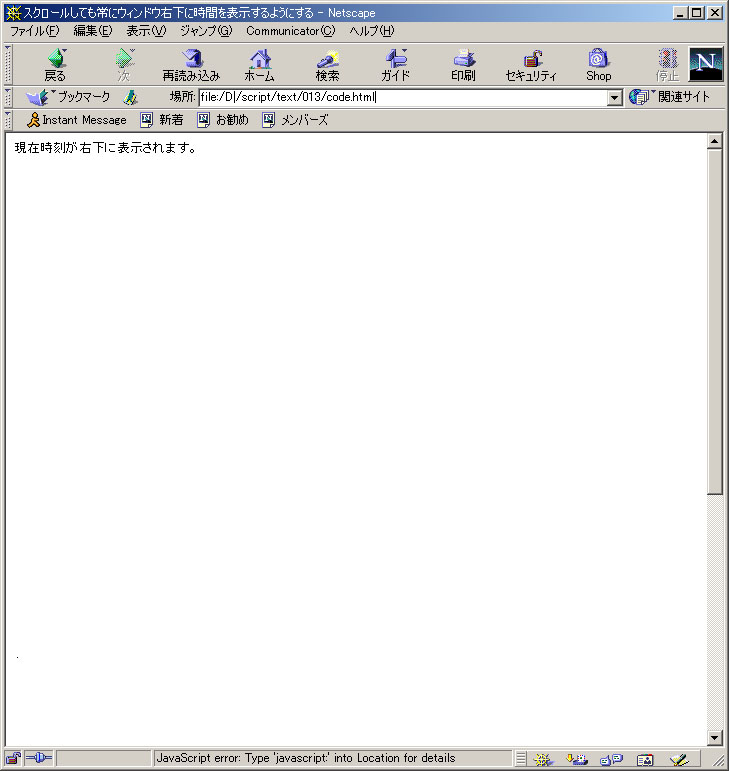The width and height of the screenshot is (729, 771).
Task: Open Address Book from the component bar
Action: (x=645, y=759)
